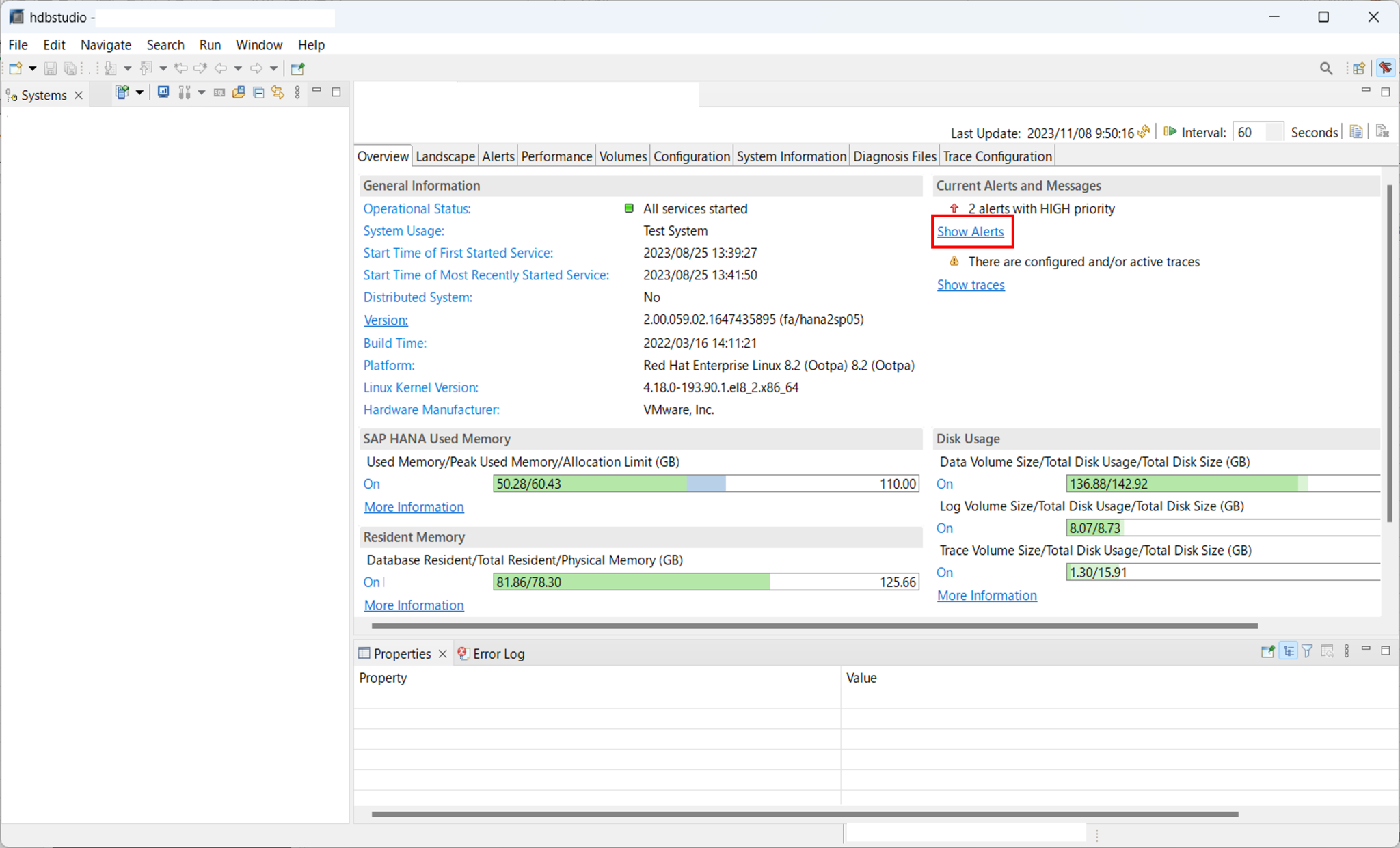Screen dimensions: 1400x848
Task: Click the SAP HANA Used Memory bar
Action: 705,484
